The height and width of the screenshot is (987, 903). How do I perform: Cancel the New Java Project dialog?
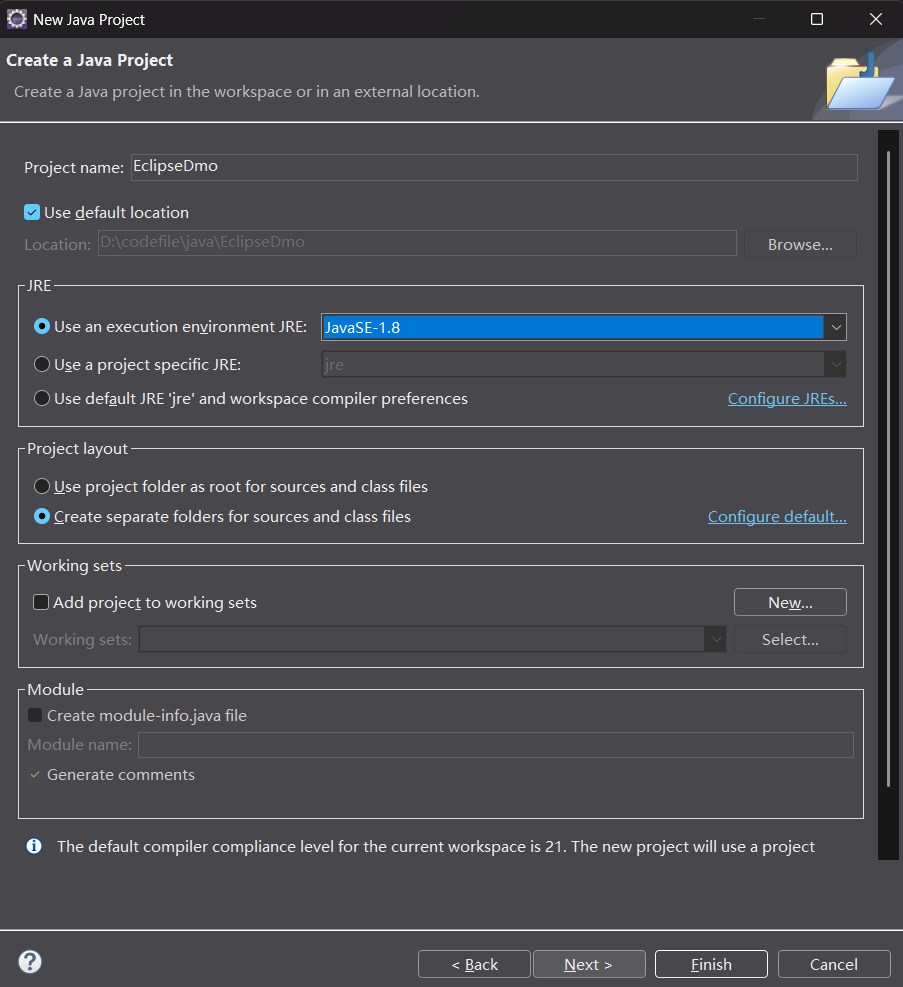tap(834, 964)
